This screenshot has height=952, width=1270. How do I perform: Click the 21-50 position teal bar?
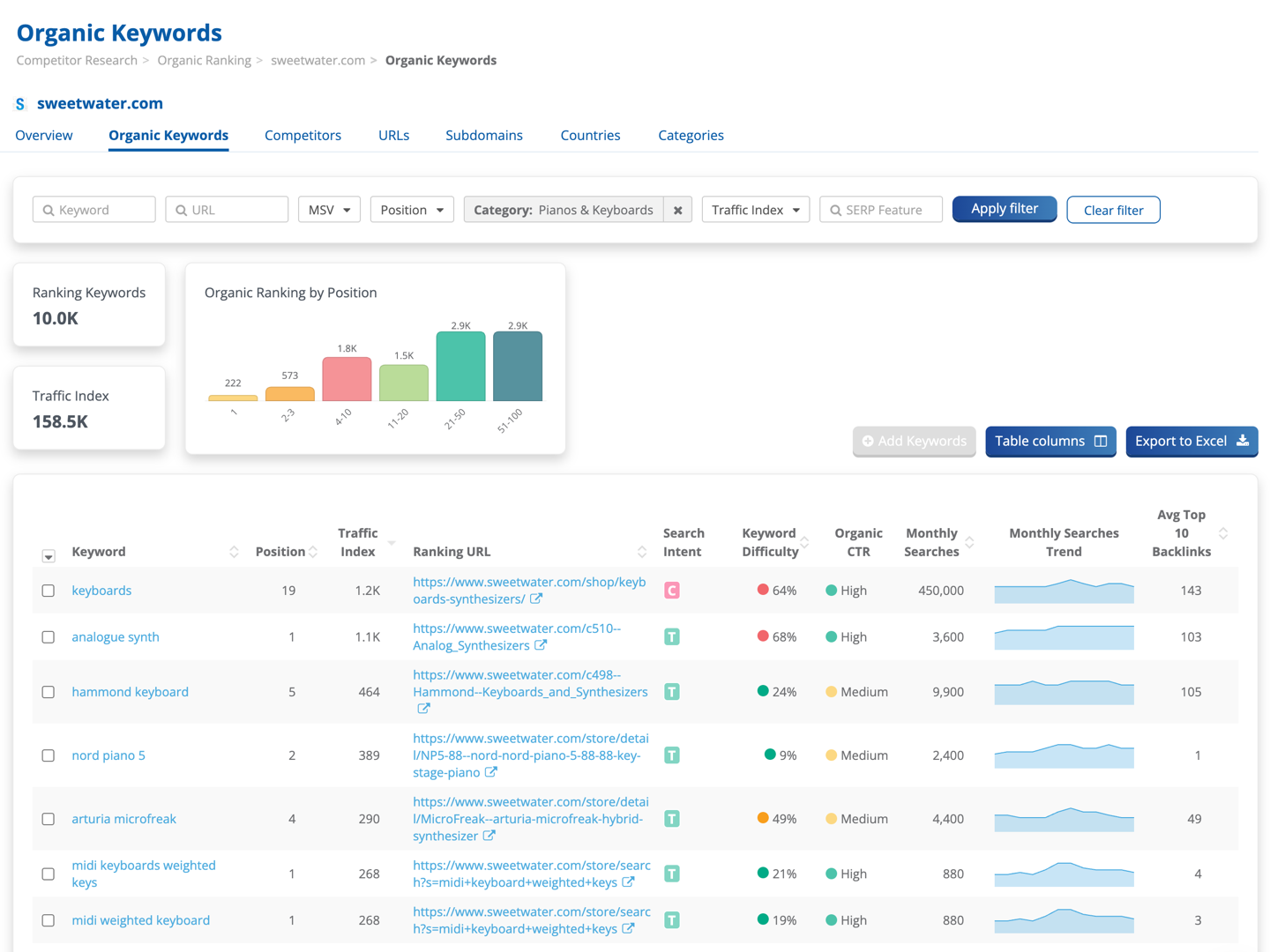[460, 367]
